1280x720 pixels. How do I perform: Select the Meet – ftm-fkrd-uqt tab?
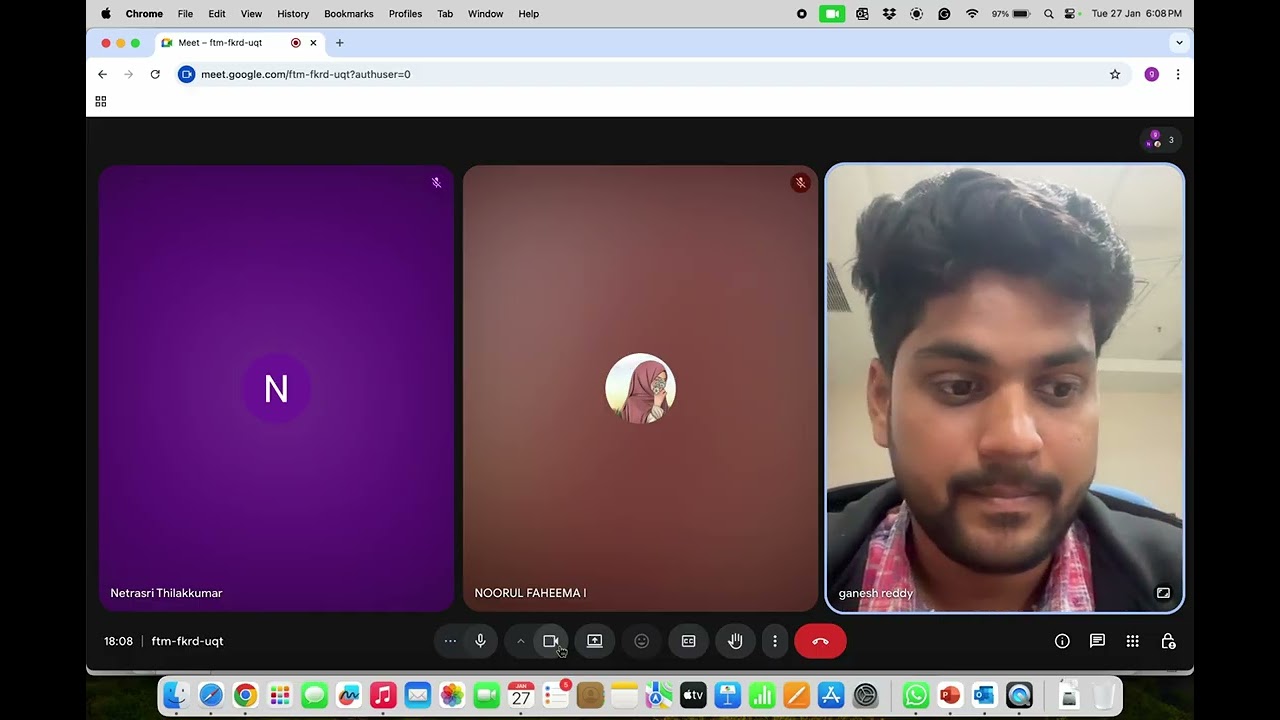click(x=240, y=43)
